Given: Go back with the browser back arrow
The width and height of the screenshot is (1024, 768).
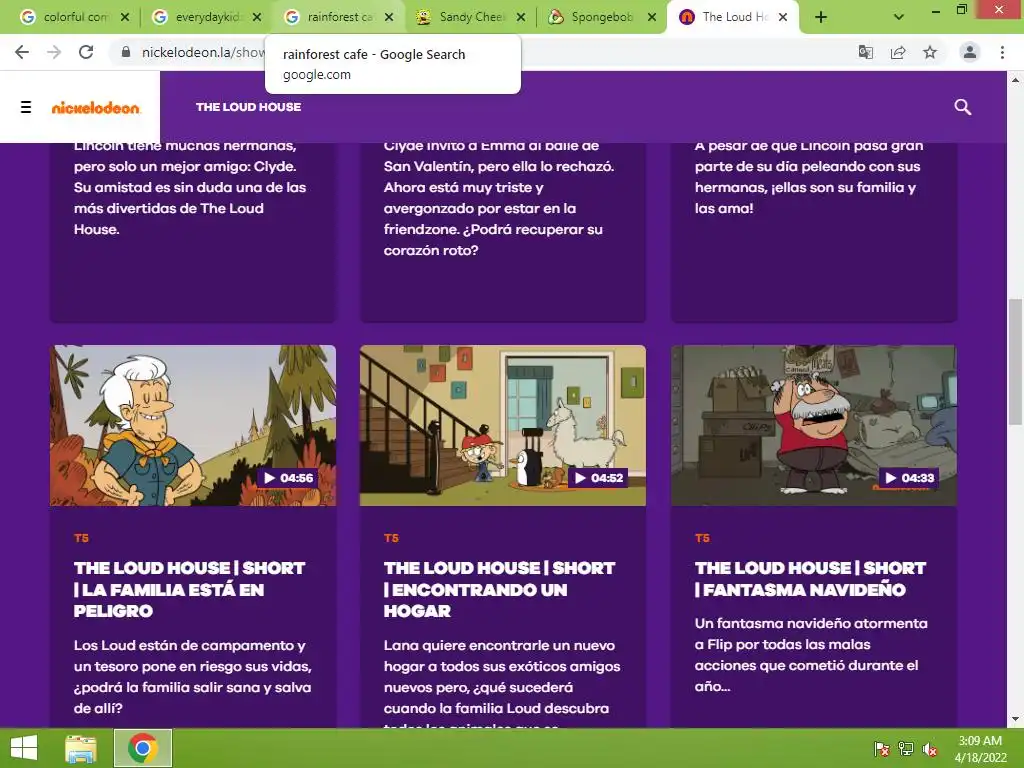Looking at the screenshot, I should 22,52.
